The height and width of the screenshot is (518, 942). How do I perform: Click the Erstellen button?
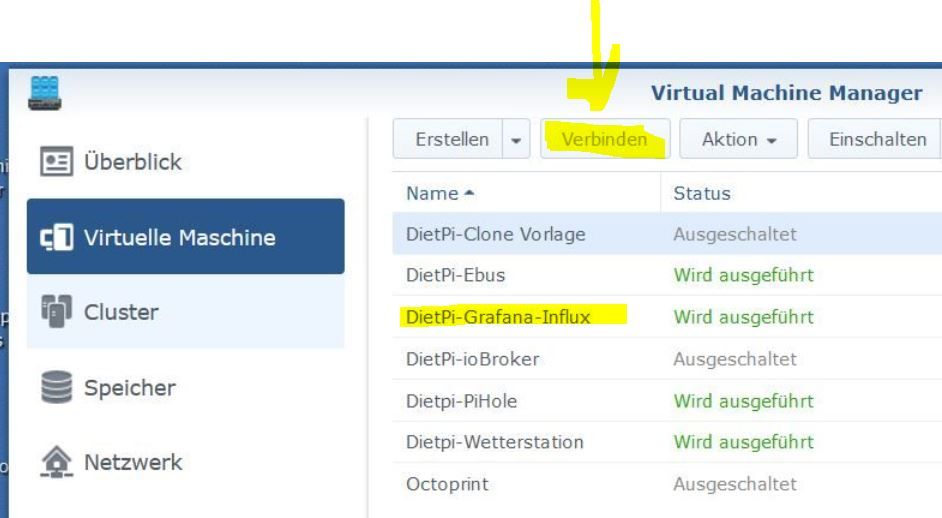[x=448, y=139]
